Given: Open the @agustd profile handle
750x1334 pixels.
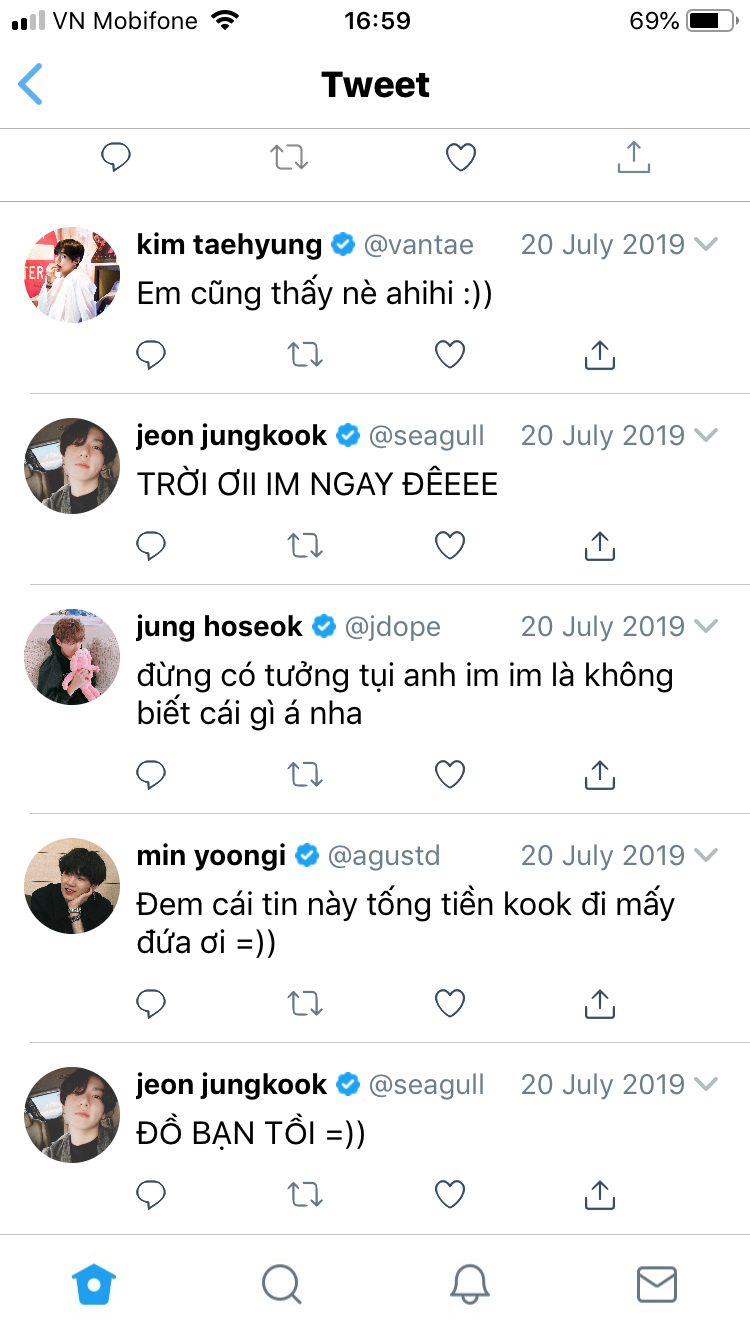Looking at the screenshot, I should pyautogui.click(x=384, y=856).
